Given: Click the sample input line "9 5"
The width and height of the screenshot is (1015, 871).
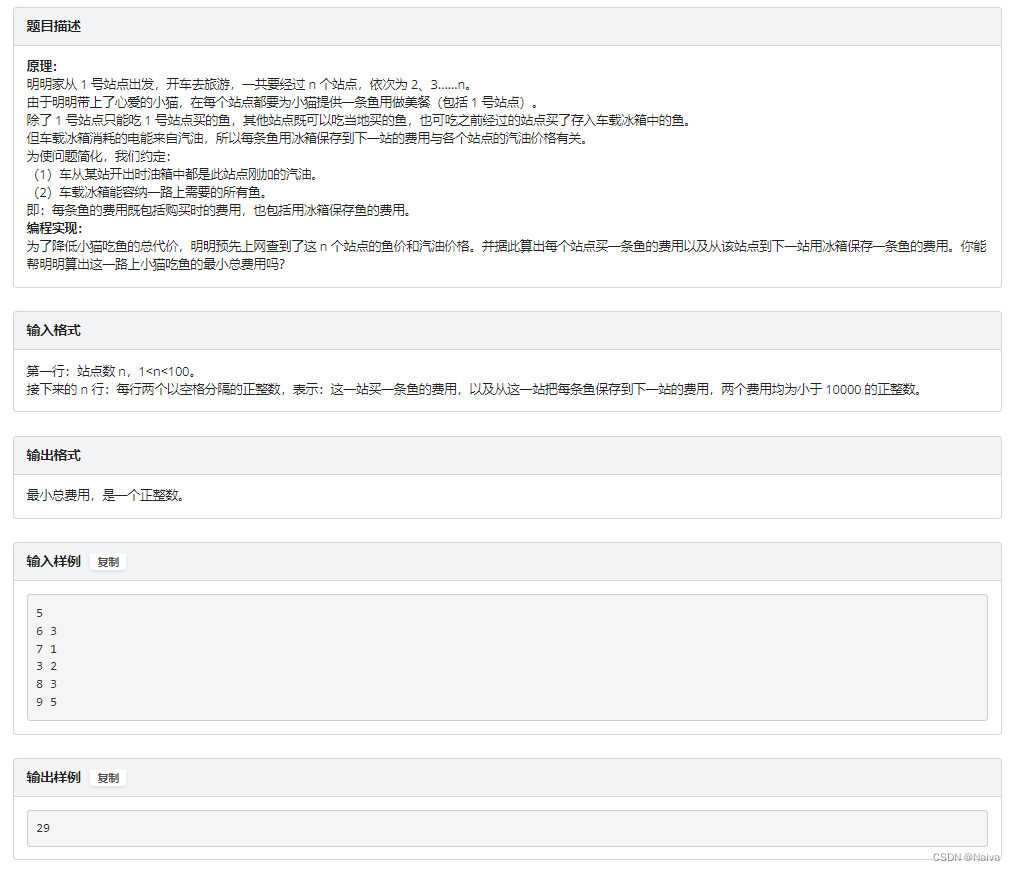Looking at the screenshot, I should coord(47,702).
